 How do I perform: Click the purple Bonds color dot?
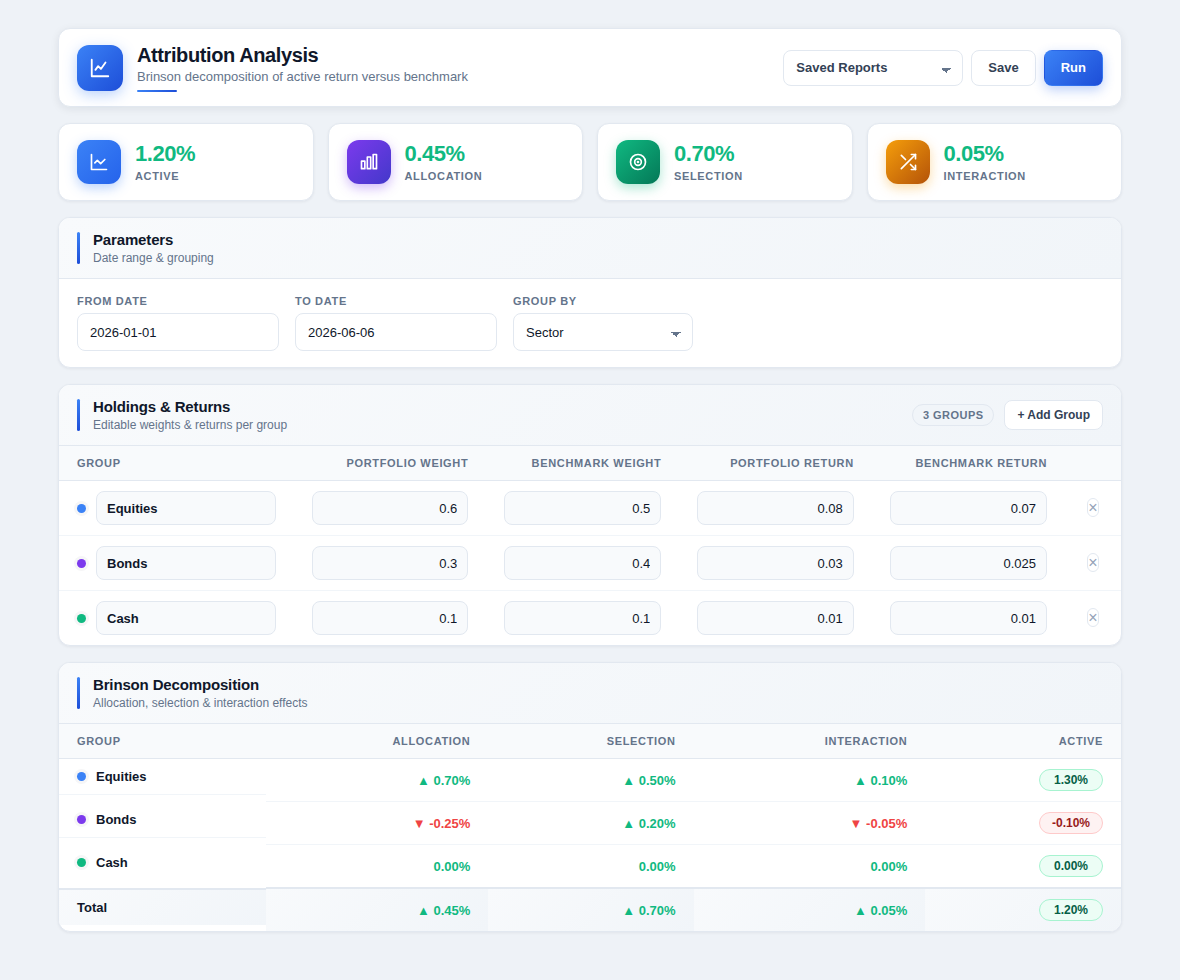coord(81,563)
